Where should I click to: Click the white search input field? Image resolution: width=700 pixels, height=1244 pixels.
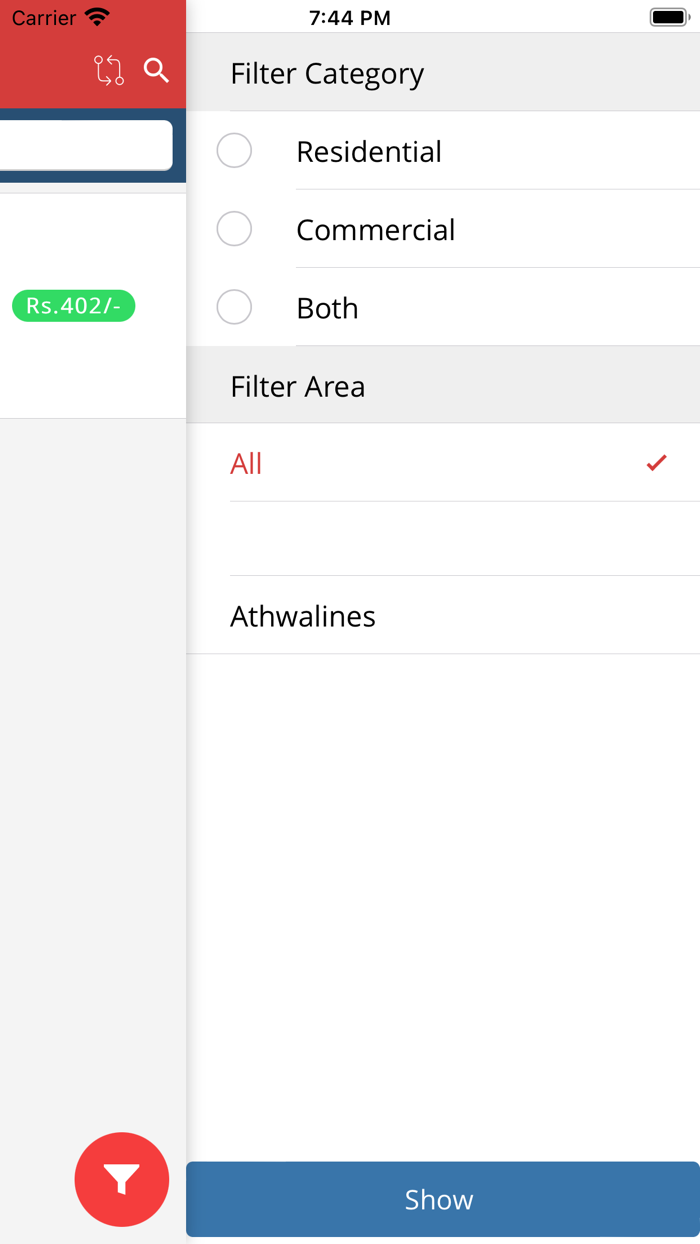pos(85,145)
